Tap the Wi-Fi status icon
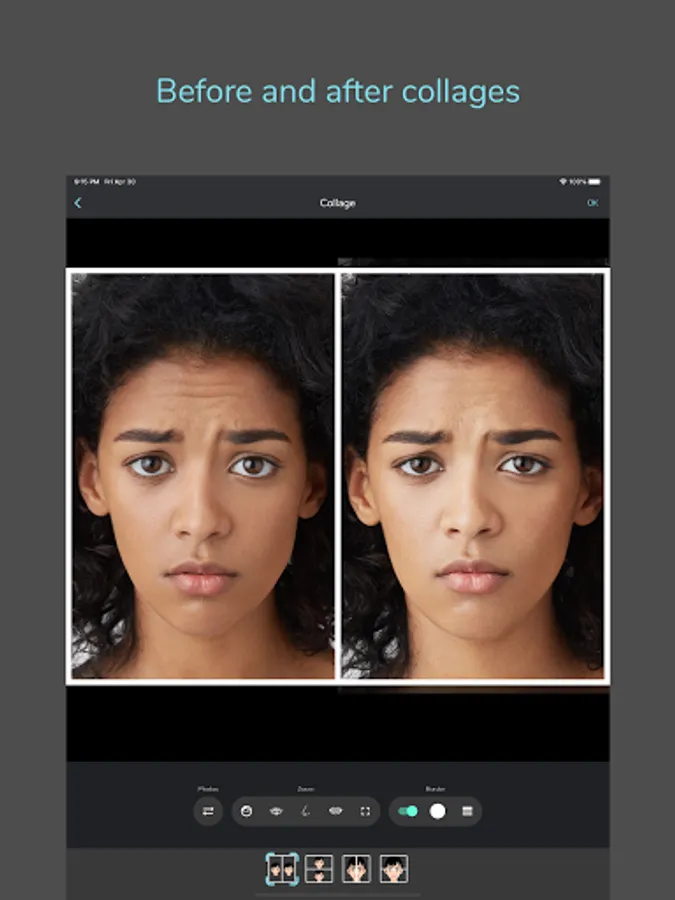 coord(563,182)
